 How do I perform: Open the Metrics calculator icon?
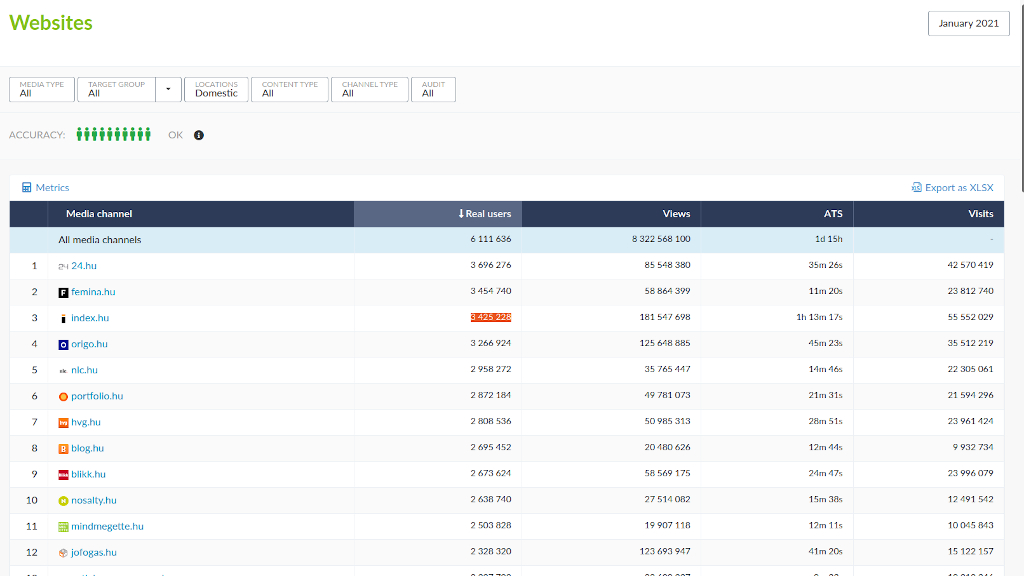(27, 187)
